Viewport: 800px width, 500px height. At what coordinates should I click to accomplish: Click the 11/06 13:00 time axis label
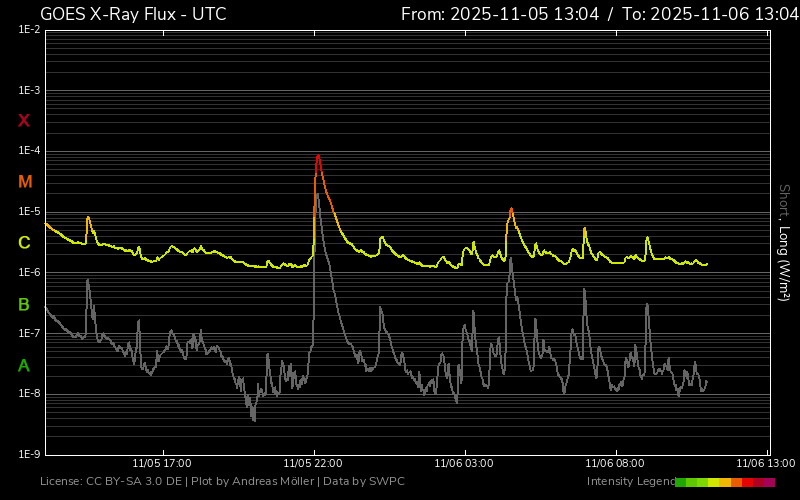click(765, 463)
